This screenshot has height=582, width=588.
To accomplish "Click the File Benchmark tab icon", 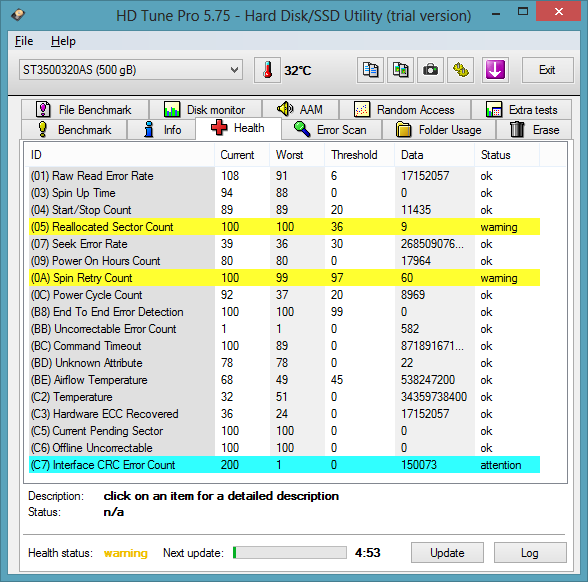I will click(43, 110).
